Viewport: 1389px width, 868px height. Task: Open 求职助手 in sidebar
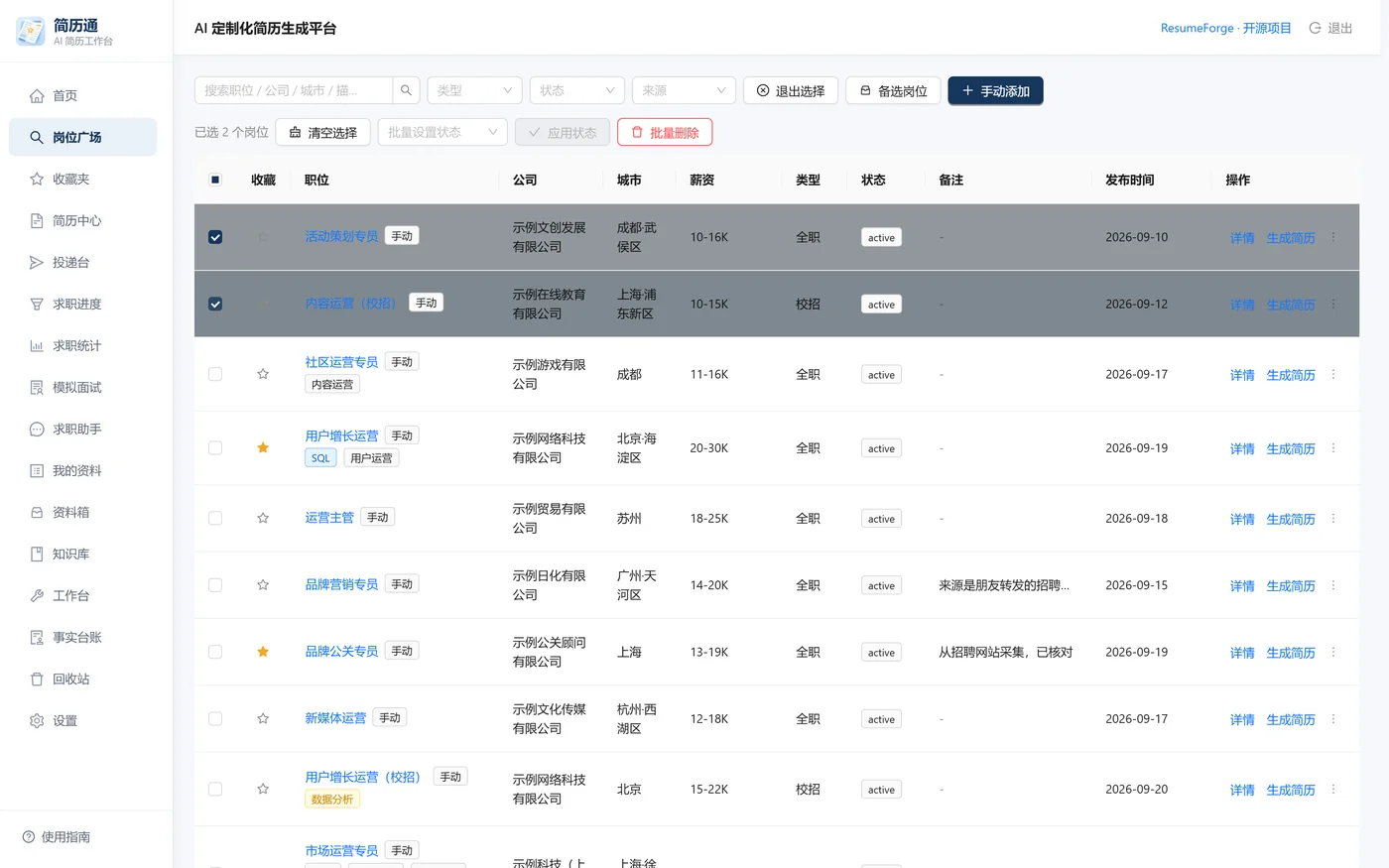(x=83, y=429)
